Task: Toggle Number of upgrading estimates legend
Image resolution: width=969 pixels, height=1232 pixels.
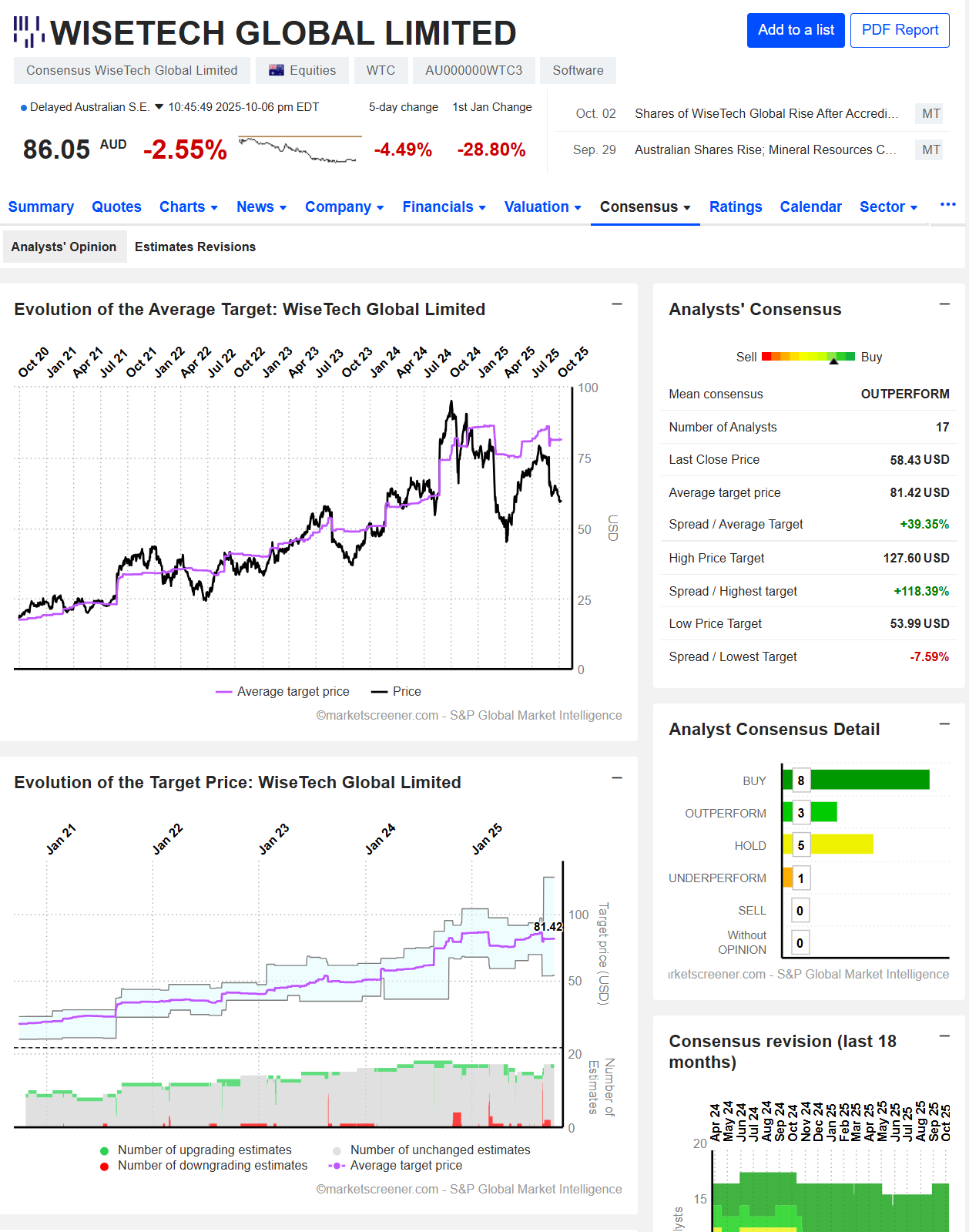Action: (x=196, y=1150)
